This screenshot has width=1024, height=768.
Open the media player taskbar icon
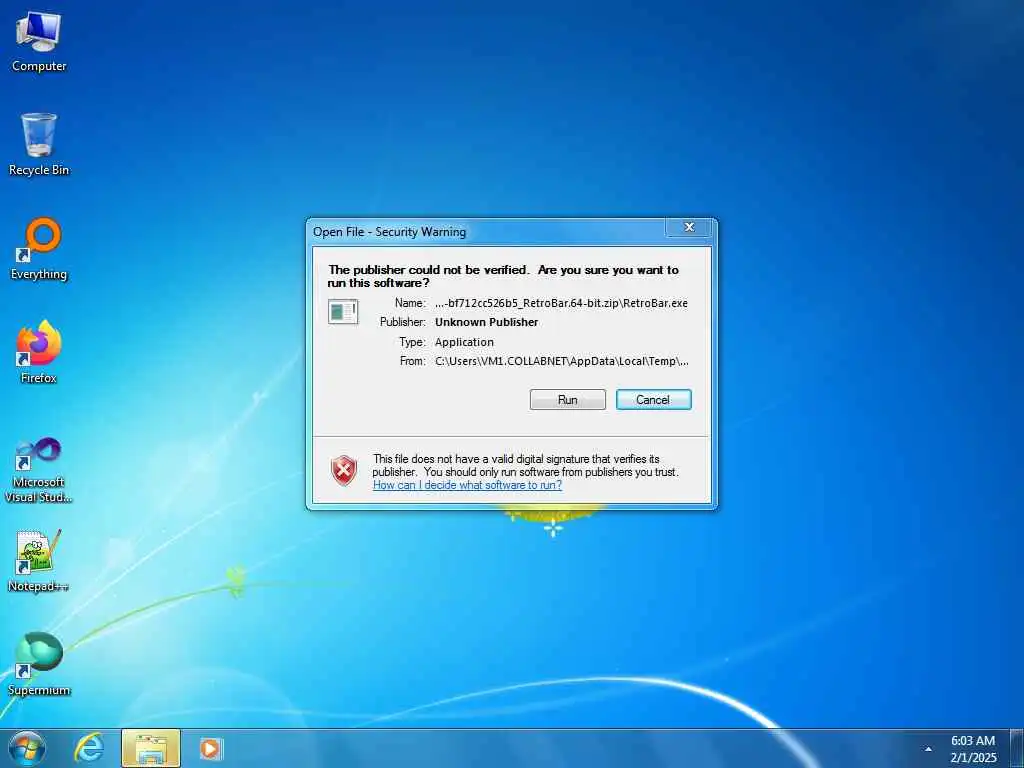[210, 748]
